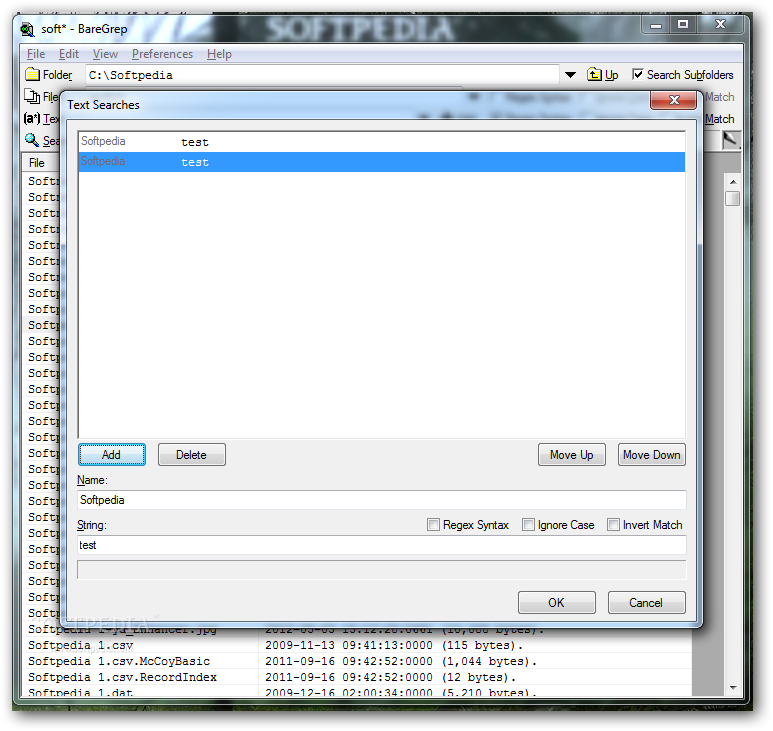The image size is (773, 731).
Task: Toggle Search Subfolders checkbox
Action: point(637,74)
